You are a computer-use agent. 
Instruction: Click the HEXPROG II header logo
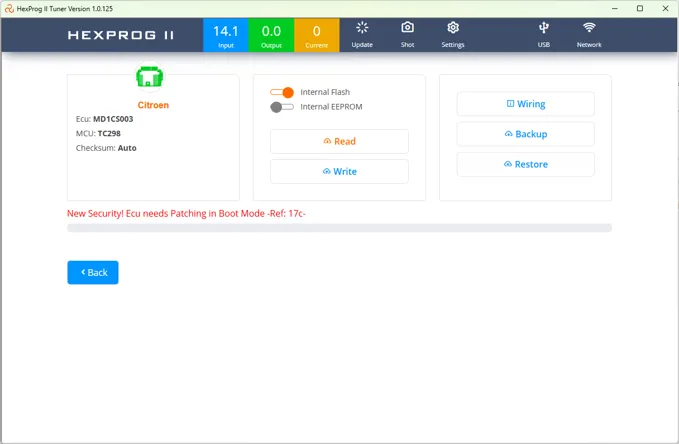[121, 35]
